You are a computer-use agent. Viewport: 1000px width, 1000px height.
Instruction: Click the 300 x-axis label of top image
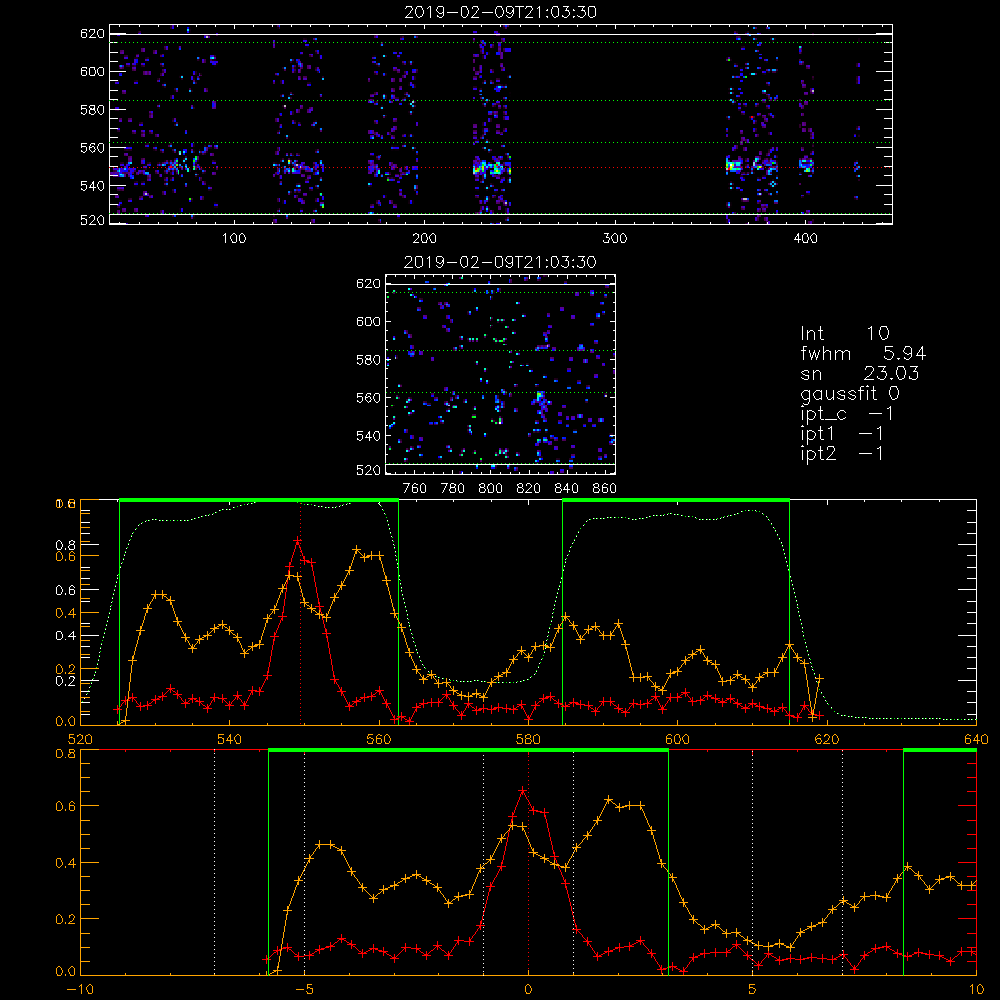(x=615, y=239)
